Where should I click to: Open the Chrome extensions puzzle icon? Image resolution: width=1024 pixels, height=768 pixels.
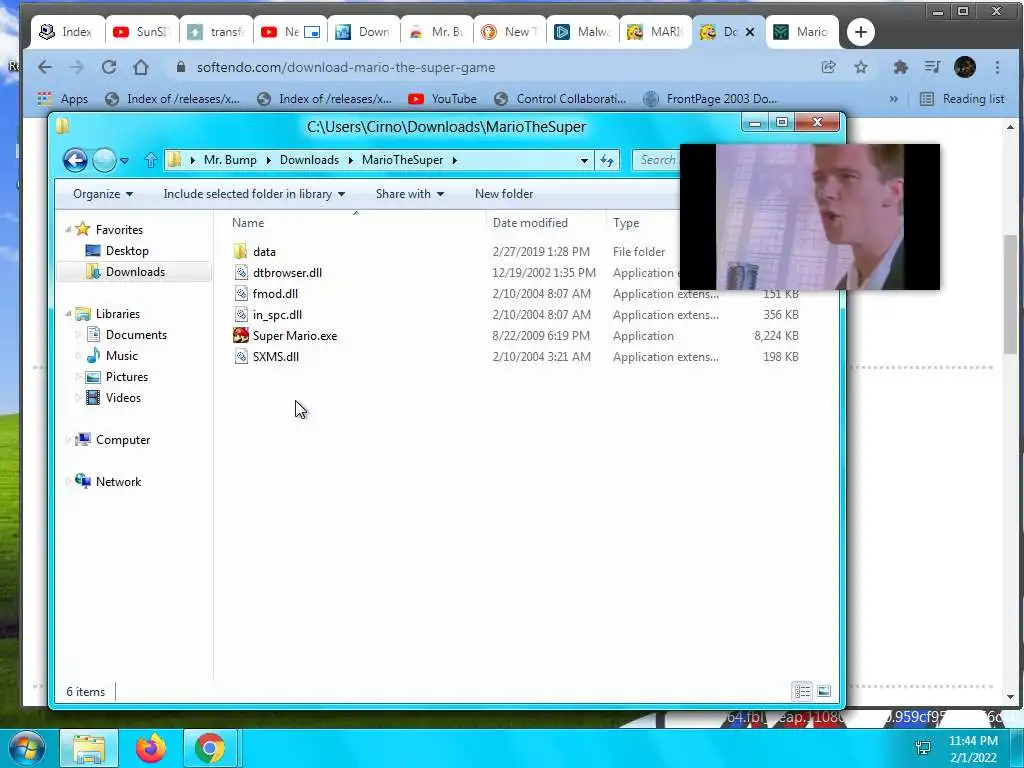(x=901, y=67)
